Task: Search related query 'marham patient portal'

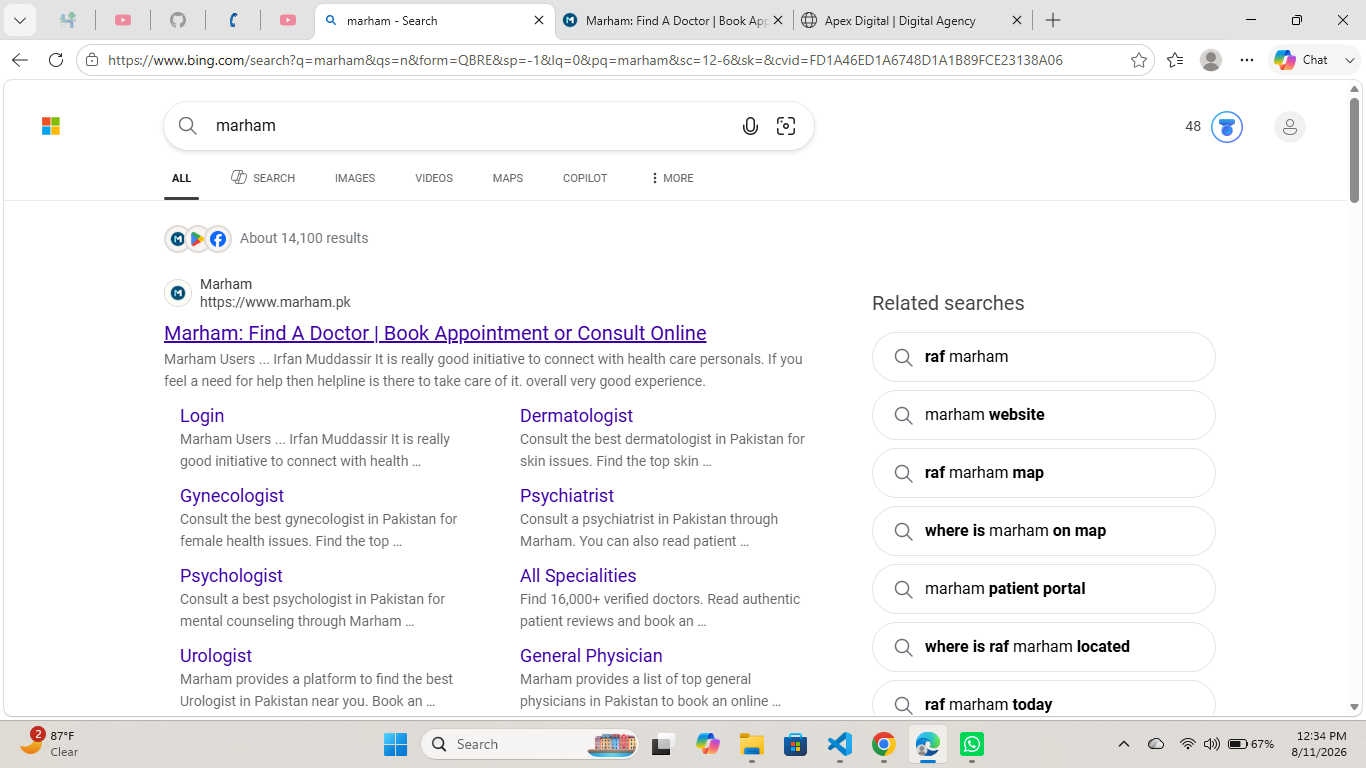Action: (1044, 589)
